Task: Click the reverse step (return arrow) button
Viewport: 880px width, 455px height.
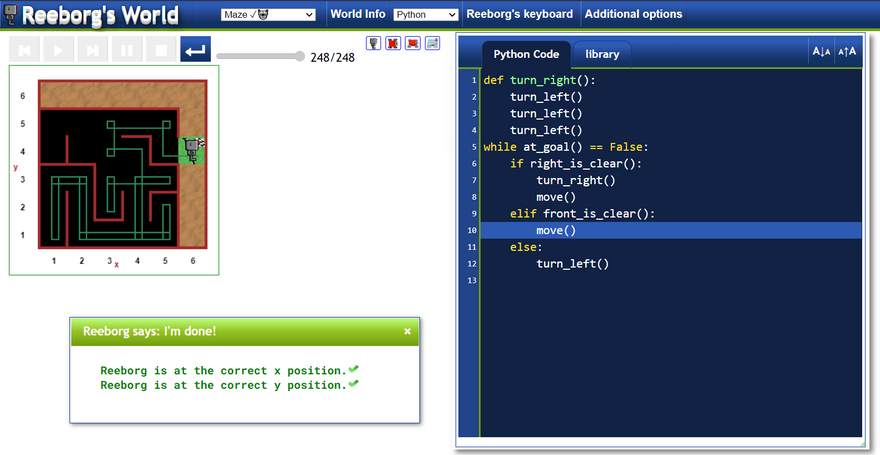Action: [x=195, y=50]
